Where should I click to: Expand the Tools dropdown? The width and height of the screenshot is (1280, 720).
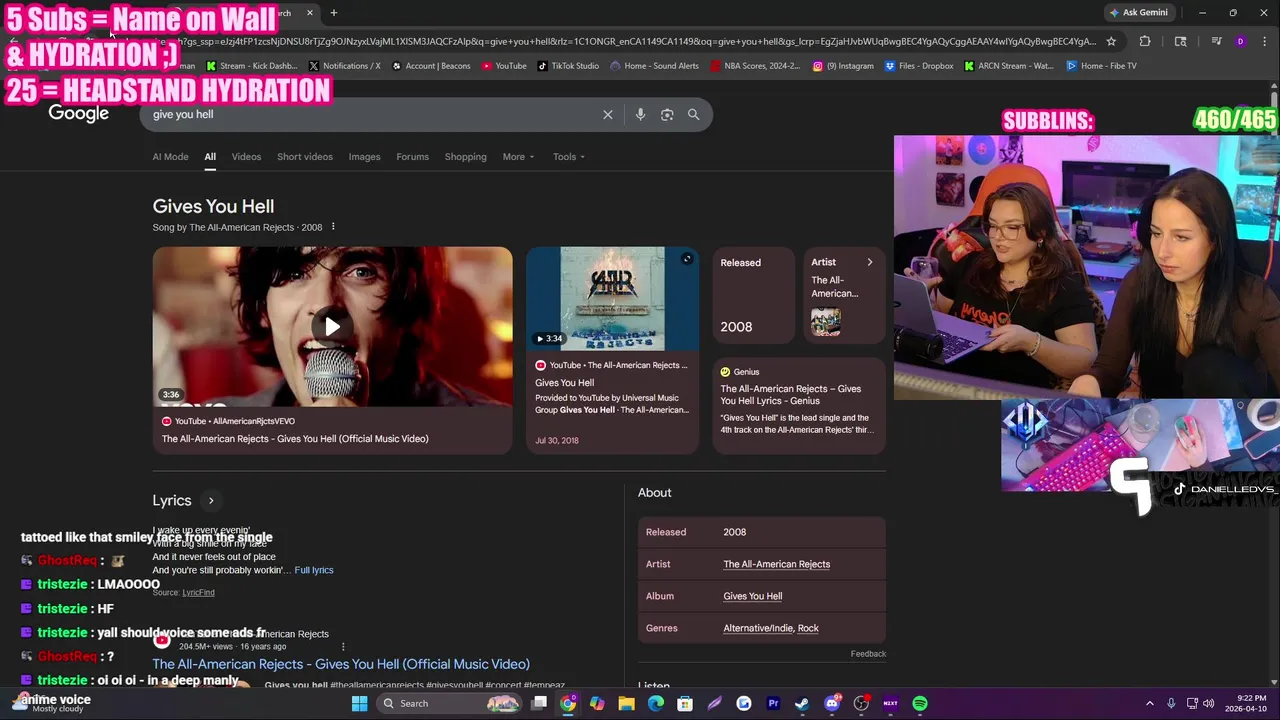pos(569,157)
